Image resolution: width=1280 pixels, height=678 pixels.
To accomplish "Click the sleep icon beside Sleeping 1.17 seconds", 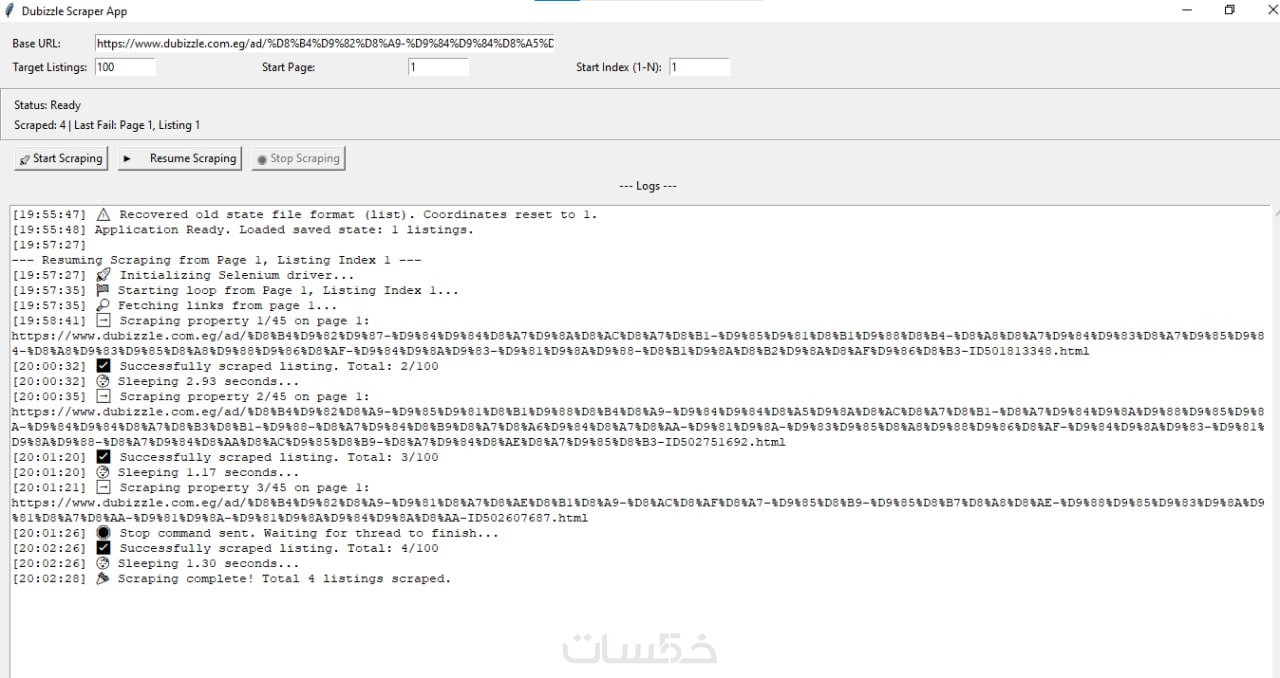I will [x=103, y=472].
